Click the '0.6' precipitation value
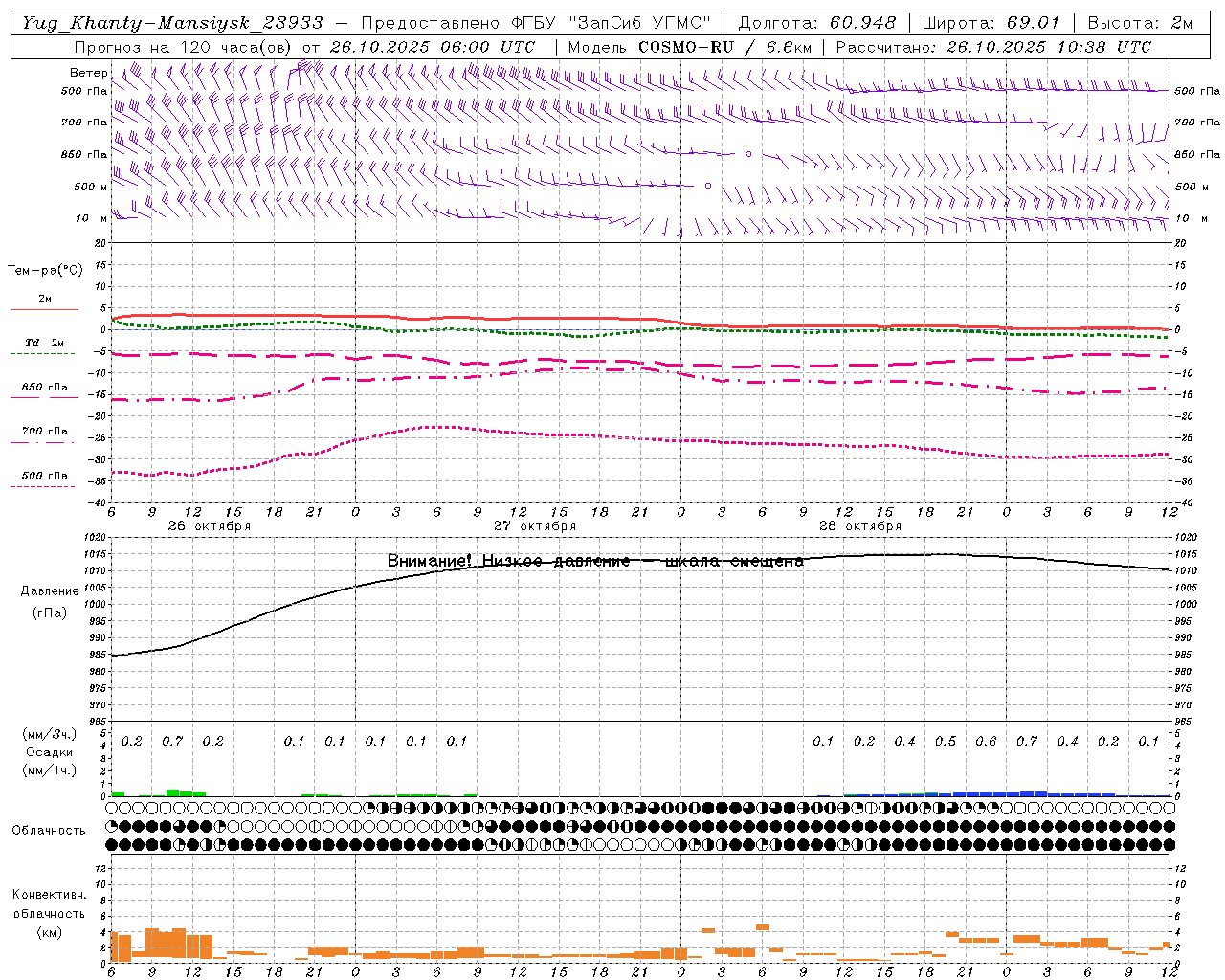1225x980 pixels. [x=986, y=741]
